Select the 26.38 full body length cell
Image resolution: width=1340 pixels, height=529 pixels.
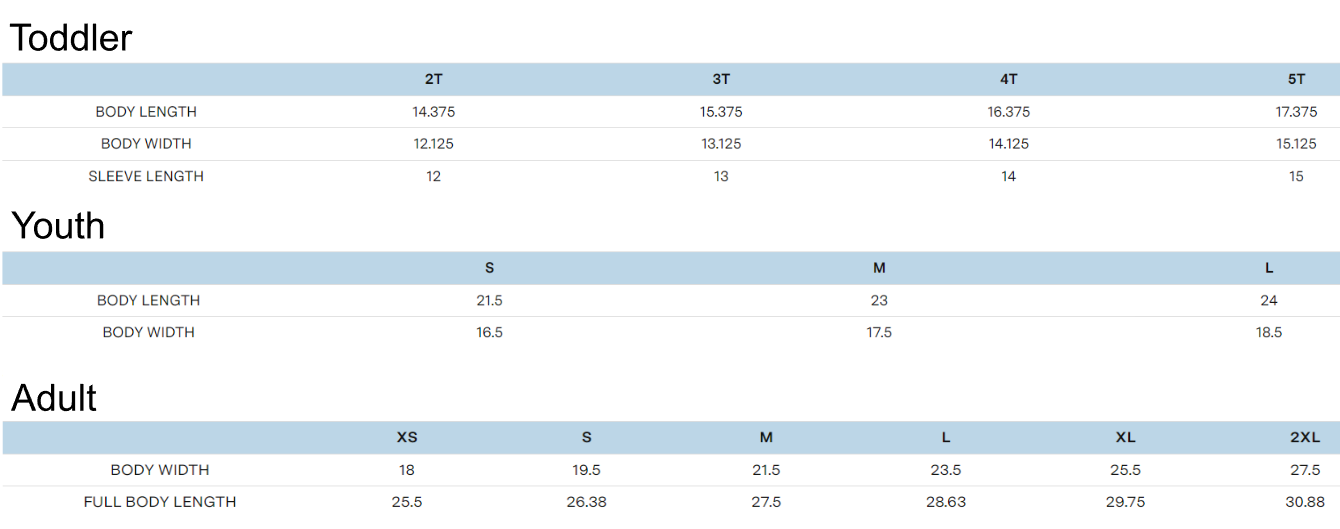tap(586, 502)
